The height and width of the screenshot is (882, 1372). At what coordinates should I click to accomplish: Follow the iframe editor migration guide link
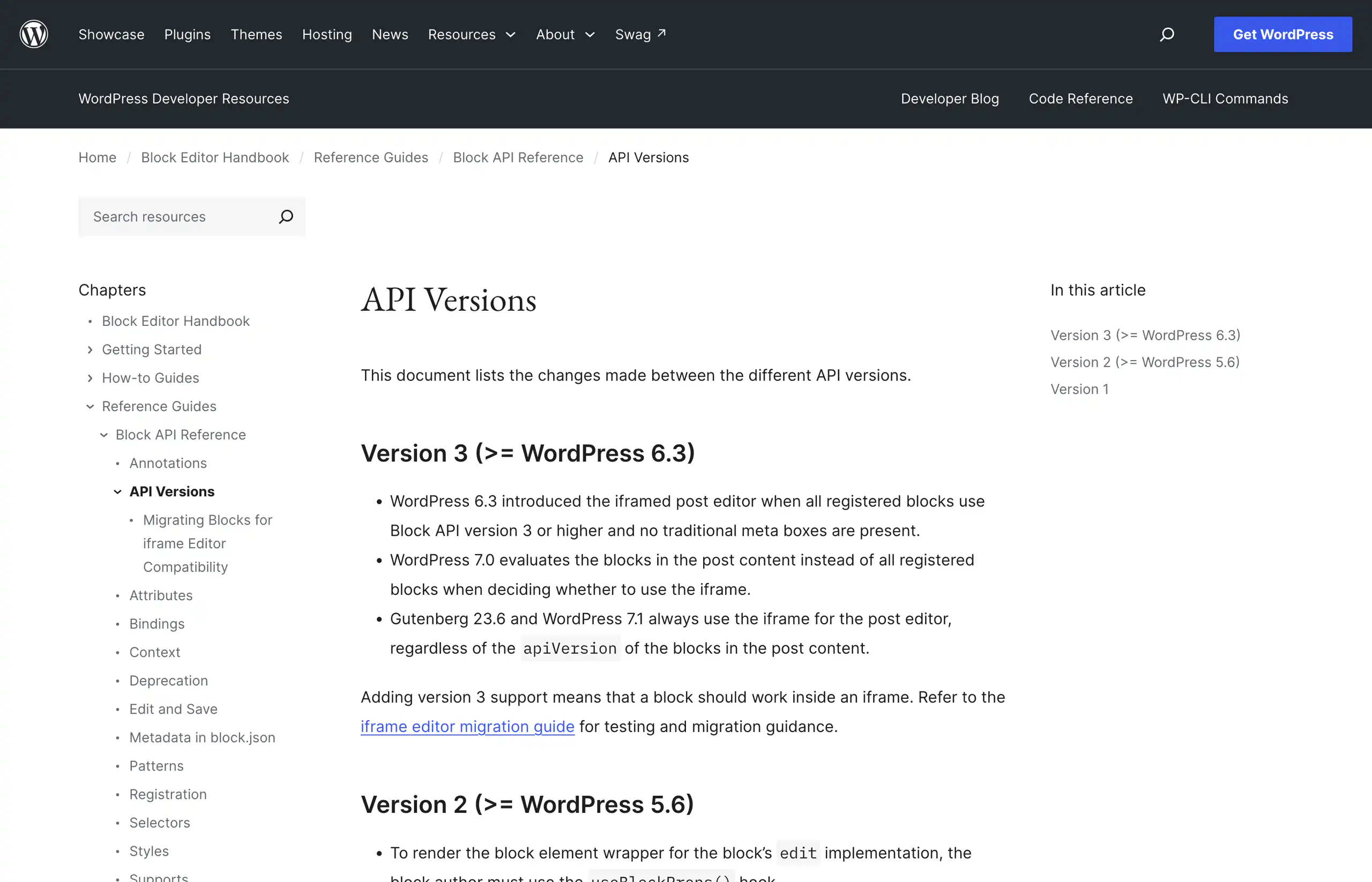(x=467, y=727)
